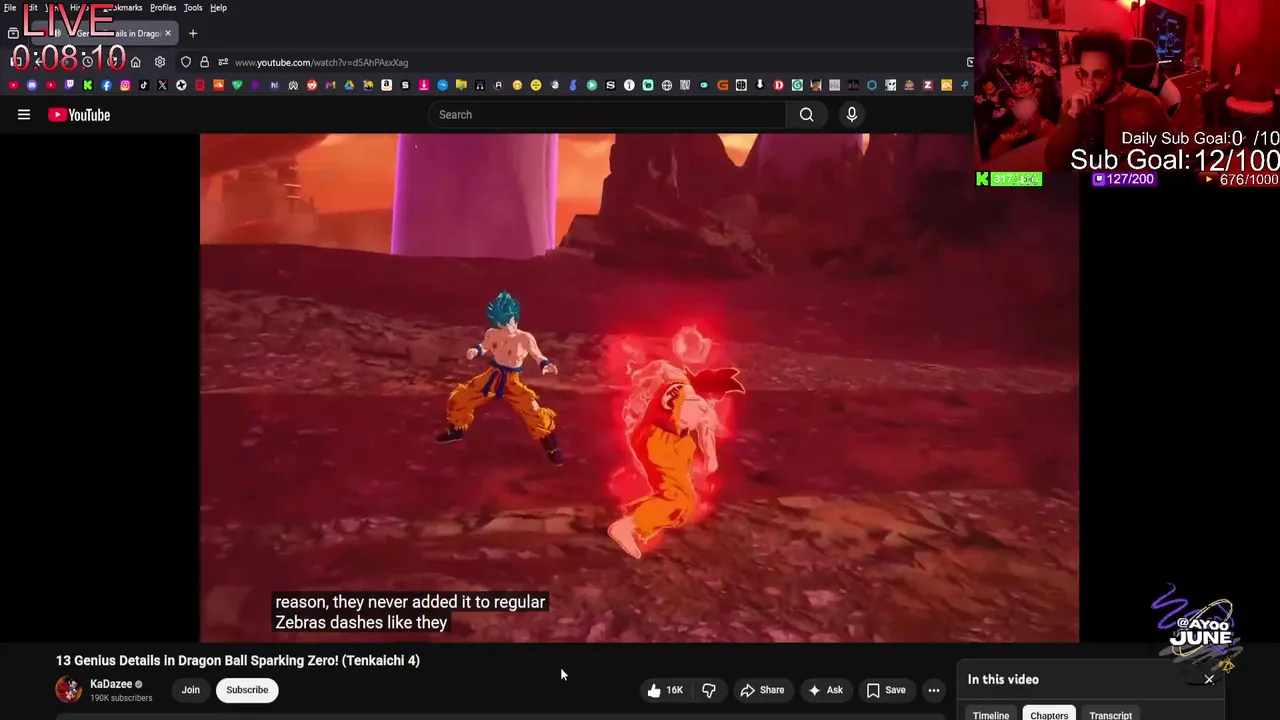Close the In this video panel
Viewport: 1280px width, 720px height.
click(x=1209, y=679)
